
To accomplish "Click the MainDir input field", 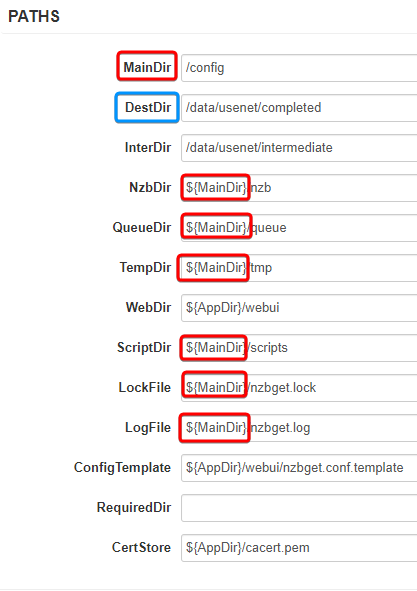I will tap(299, 68).
